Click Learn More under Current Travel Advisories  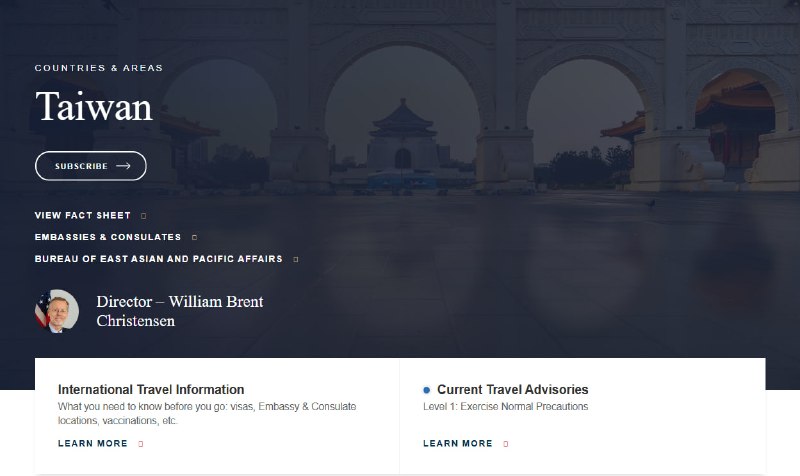[457, 443]
